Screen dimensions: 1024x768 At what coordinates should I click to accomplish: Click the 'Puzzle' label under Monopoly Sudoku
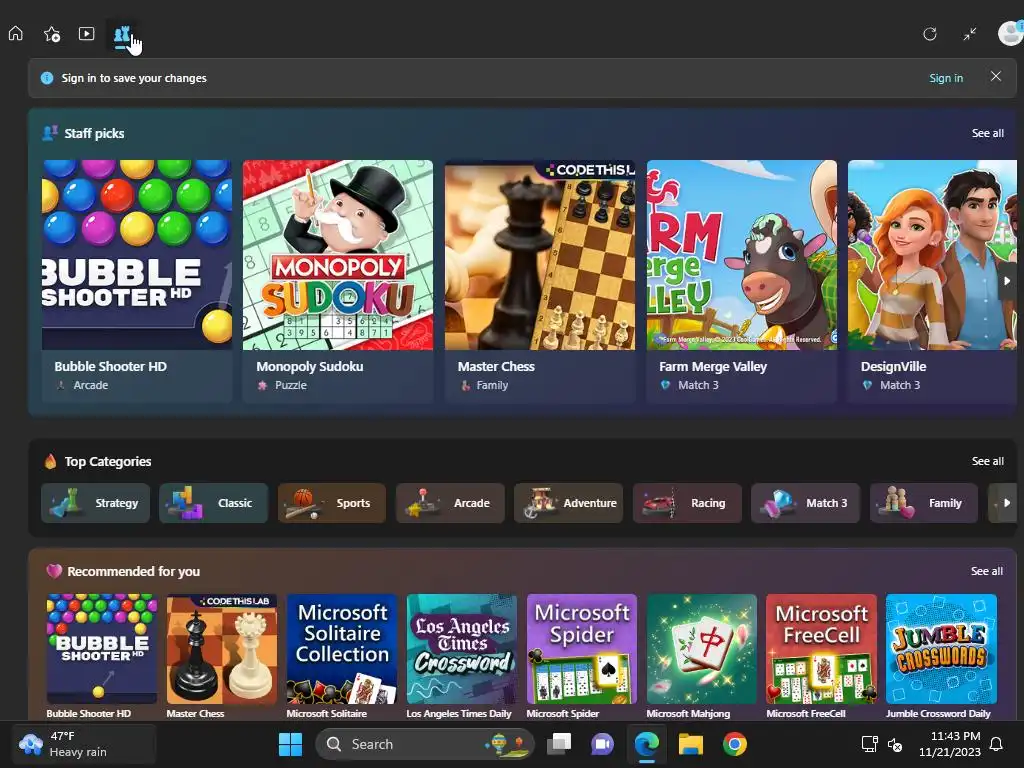tap(291, 385)
